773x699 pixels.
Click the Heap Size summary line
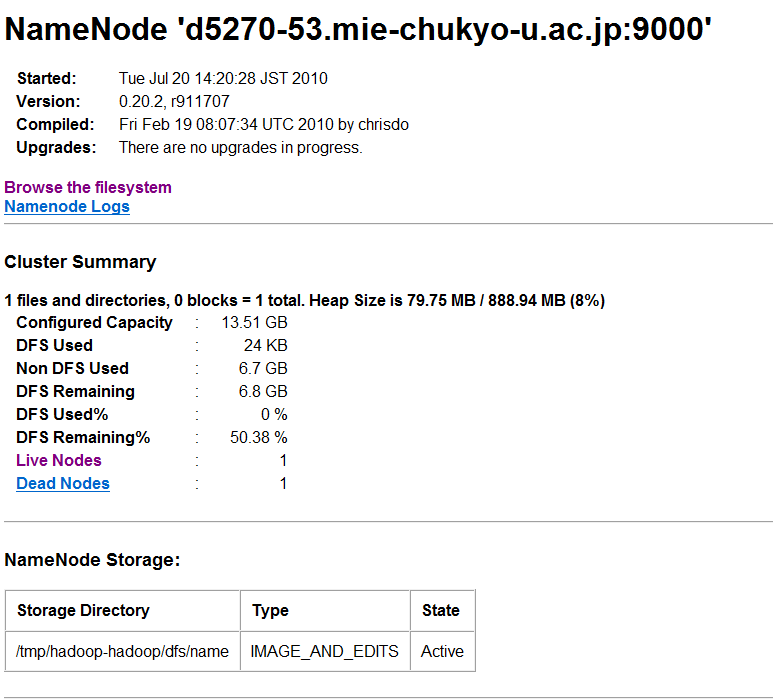[x=304, y=300]
